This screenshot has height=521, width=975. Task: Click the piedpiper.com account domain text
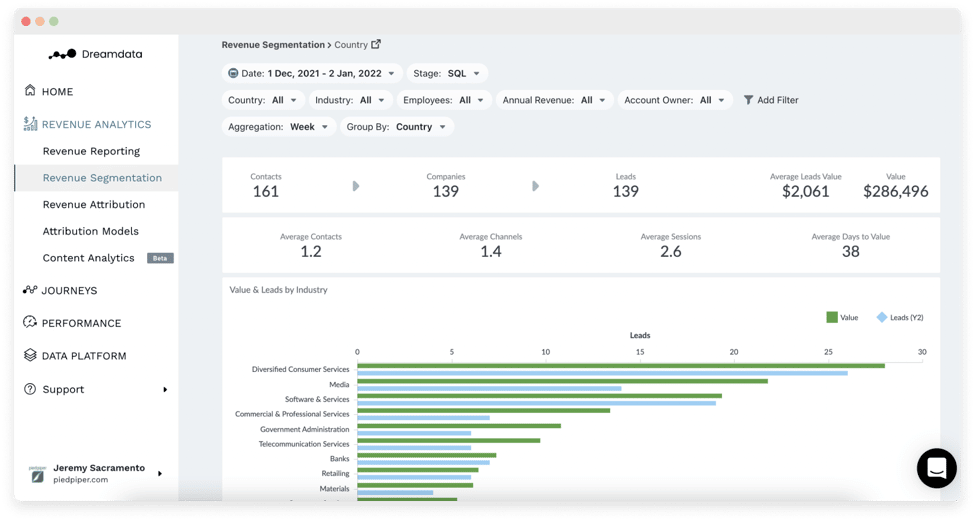(80, 480)
